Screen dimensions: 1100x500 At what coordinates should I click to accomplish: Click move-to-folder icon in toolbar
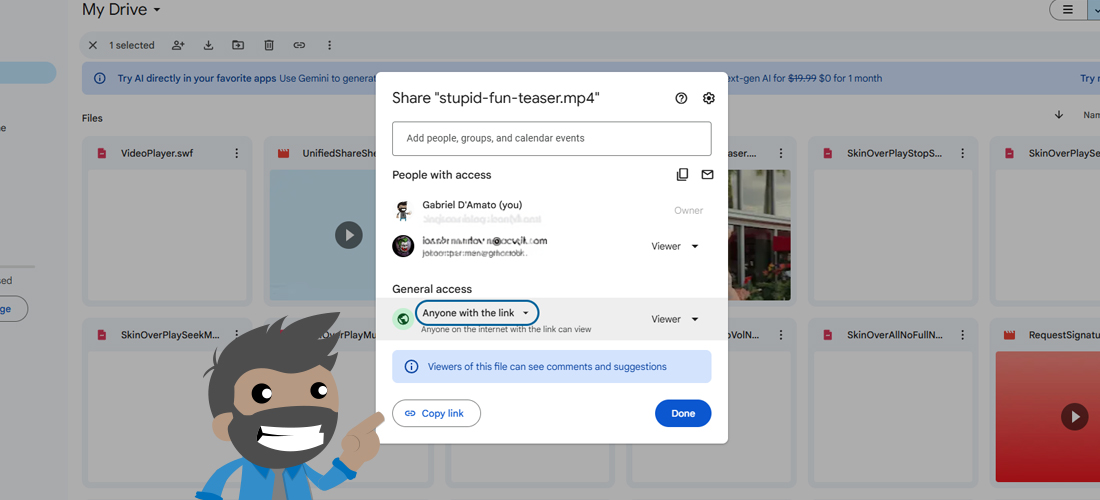point(238,45)
